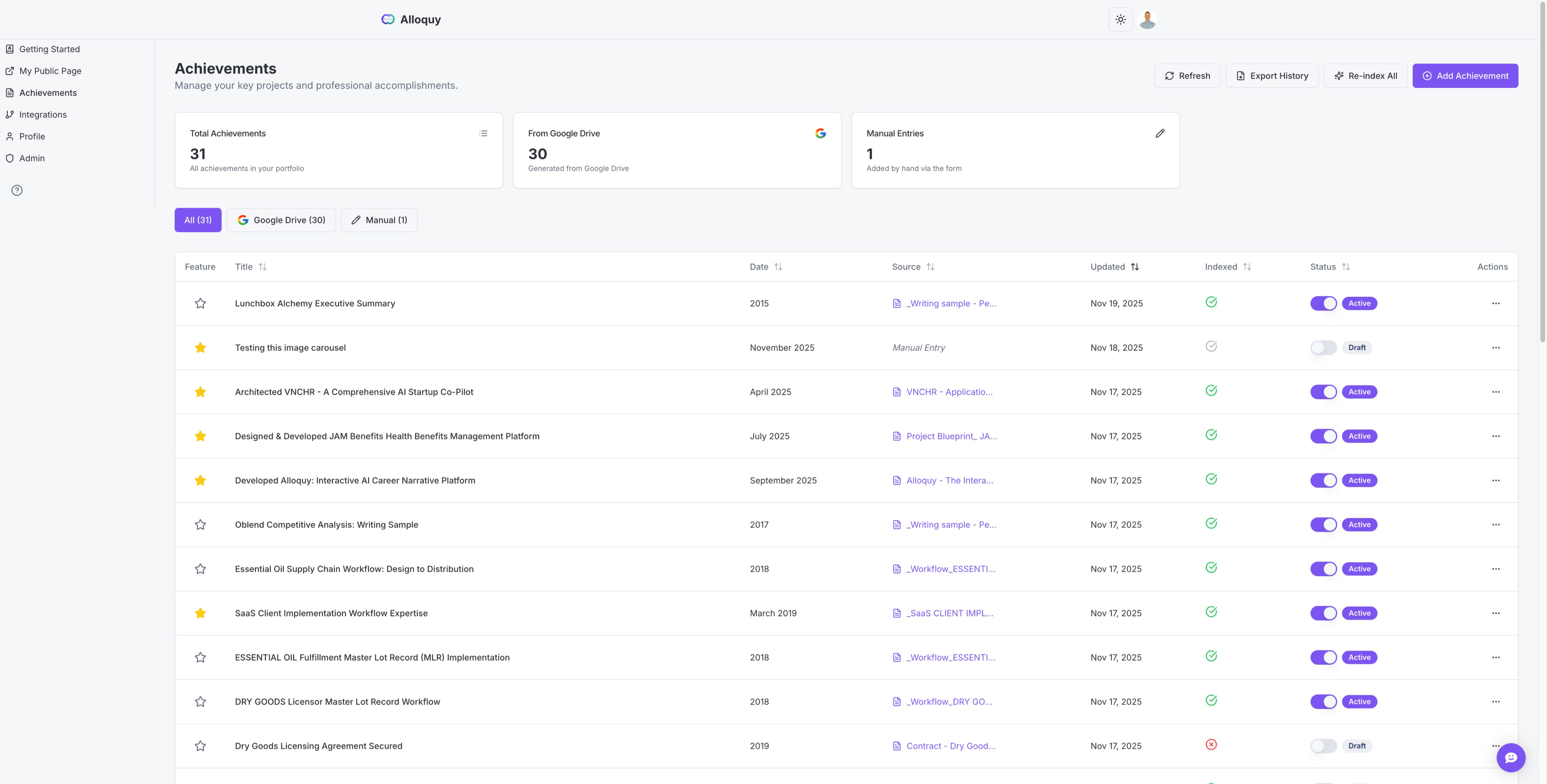Toggle status for Dry Goods Licensing Agreement Secured
Image resolution: width=1547 pixels, height=784 pixels.
[x=1323, y=746]
